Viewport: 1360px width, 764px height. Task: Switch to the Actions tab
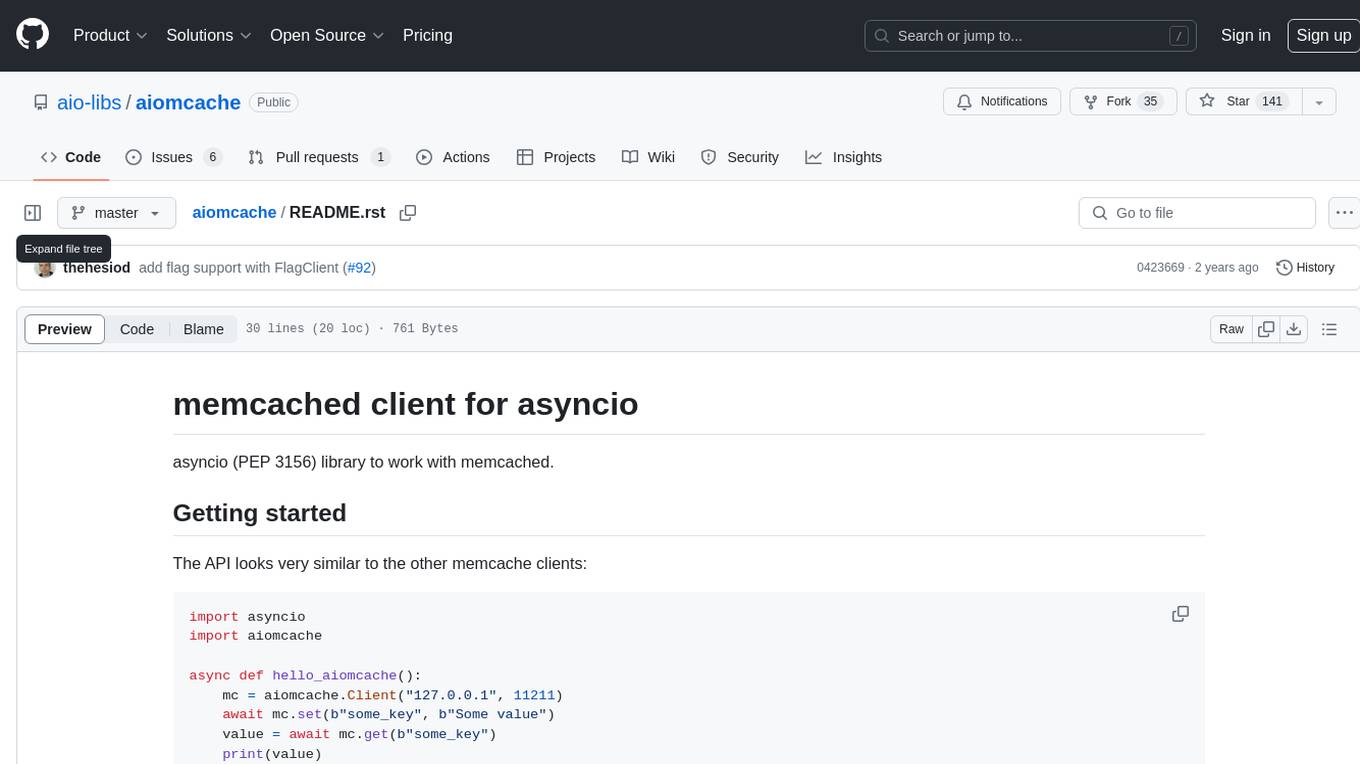(452, 157)
